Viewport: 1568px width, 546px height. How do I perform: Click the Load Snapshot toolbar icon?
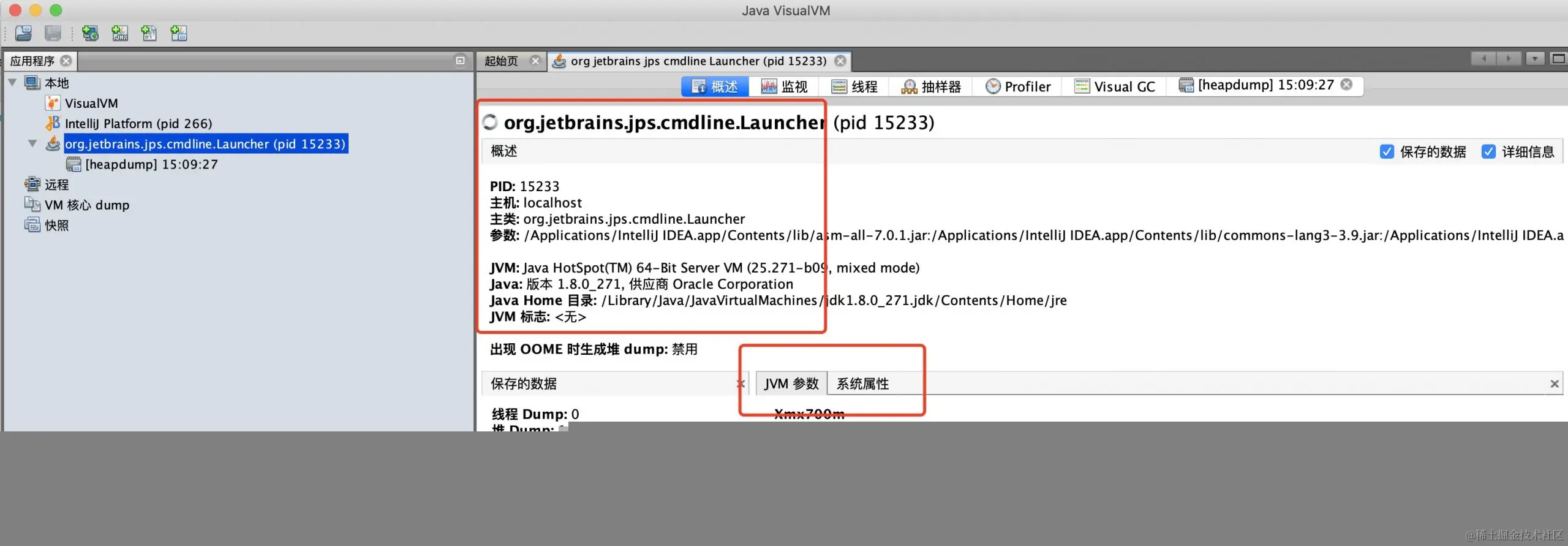coord(24,33)
